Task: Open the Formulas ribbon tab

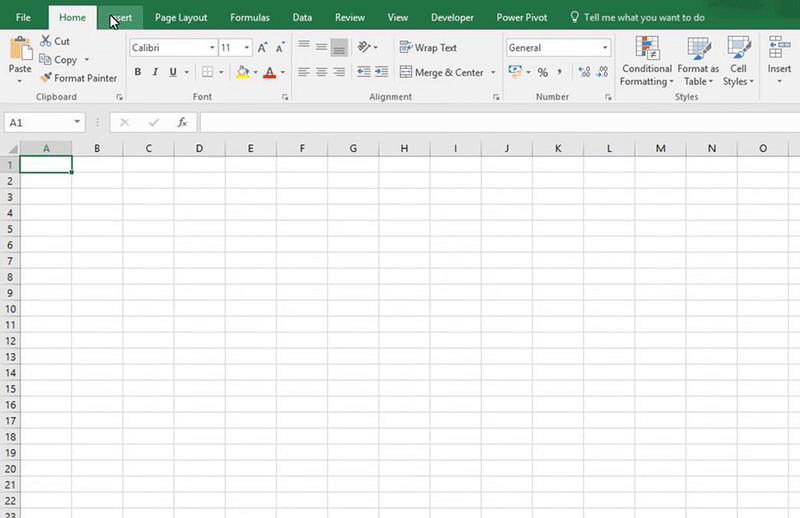Action: point(249,17)
